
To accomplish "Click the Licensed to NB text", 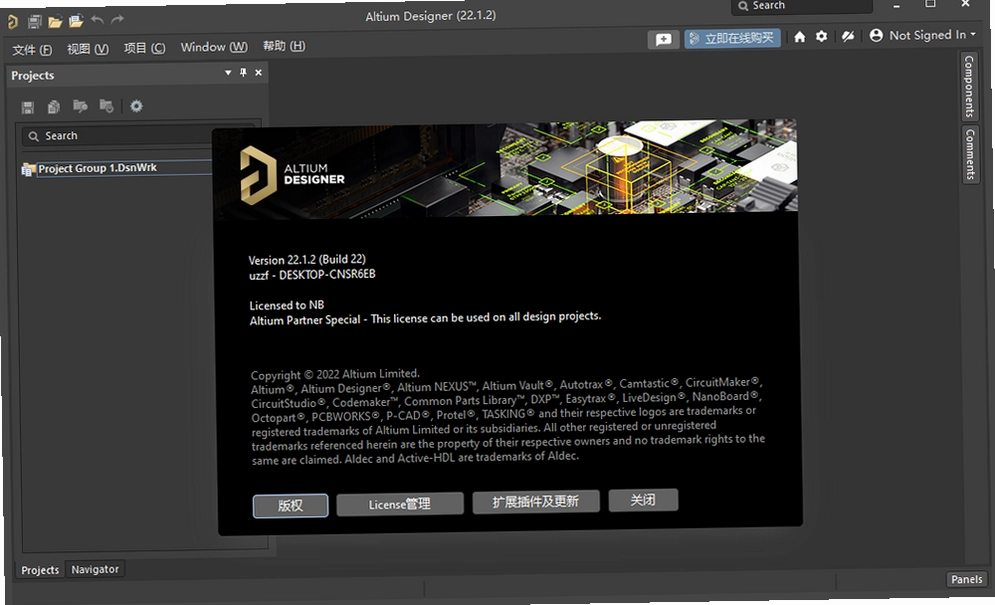I will [287, 305].
